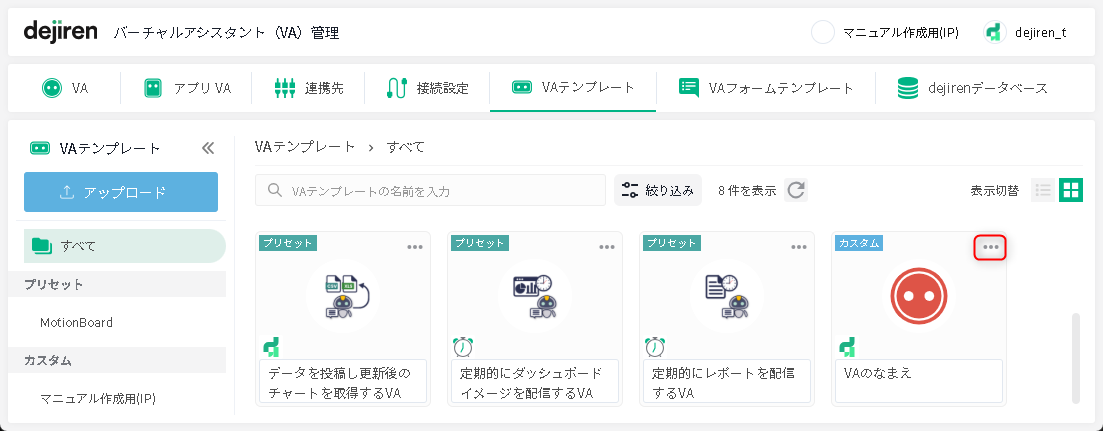Viewport: 1103px width, 431px height.
Task: Switch to the VA tab
Action: (x=65, y=88)
